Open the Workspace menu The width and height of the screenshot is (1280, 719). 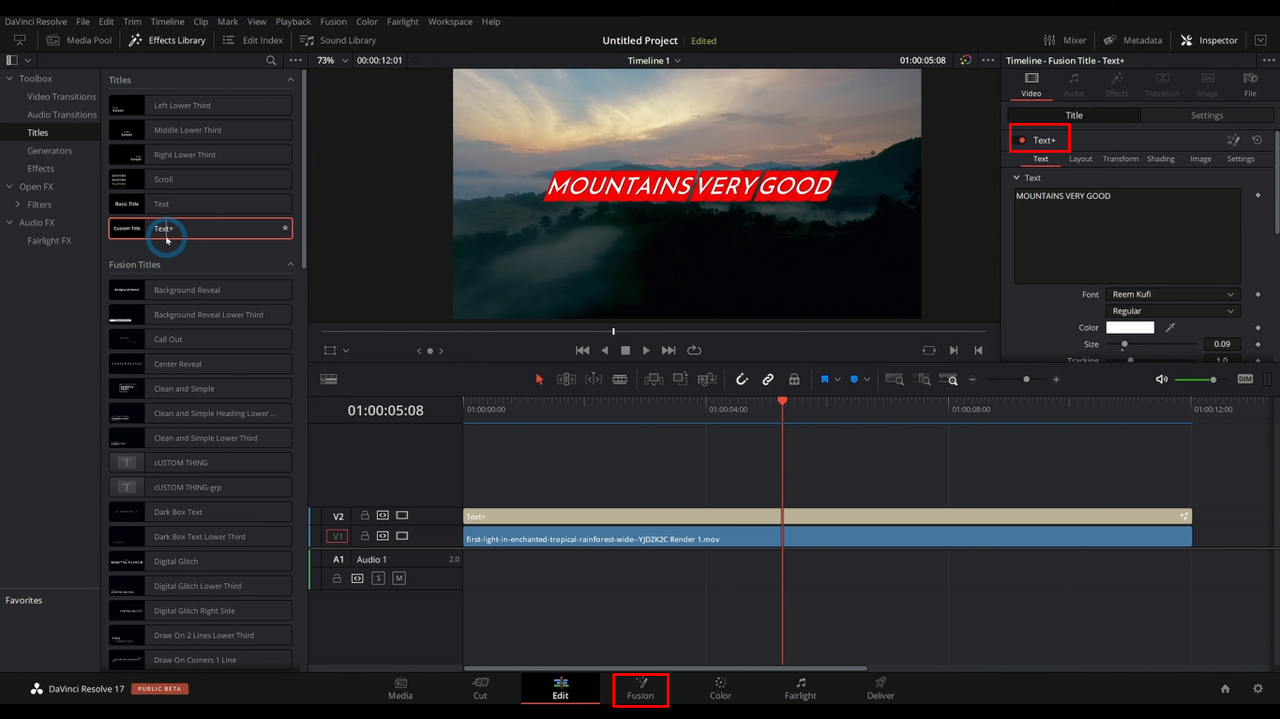point(450,21)
